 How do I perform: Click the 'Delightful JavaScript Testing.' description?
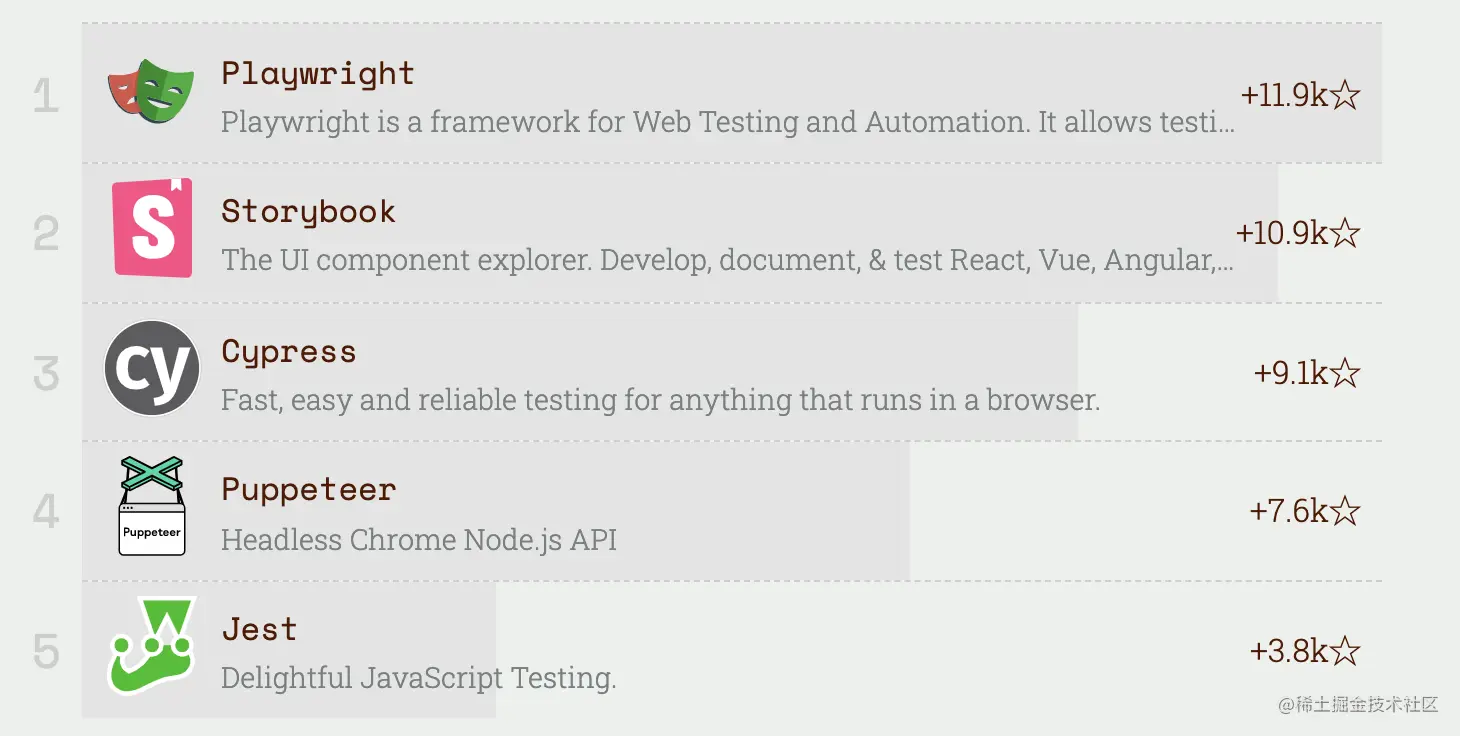point(419,678)
